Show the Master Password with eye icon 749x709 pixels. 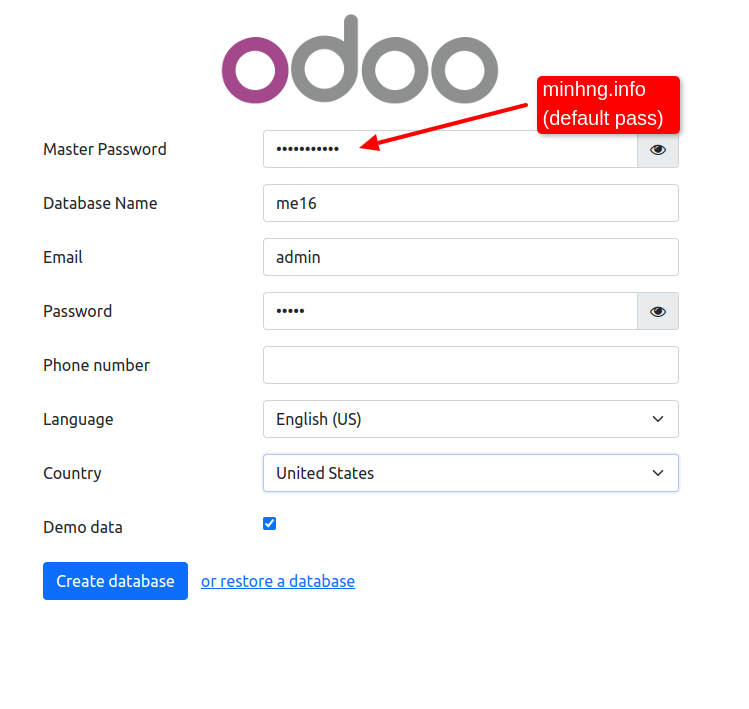658,150
